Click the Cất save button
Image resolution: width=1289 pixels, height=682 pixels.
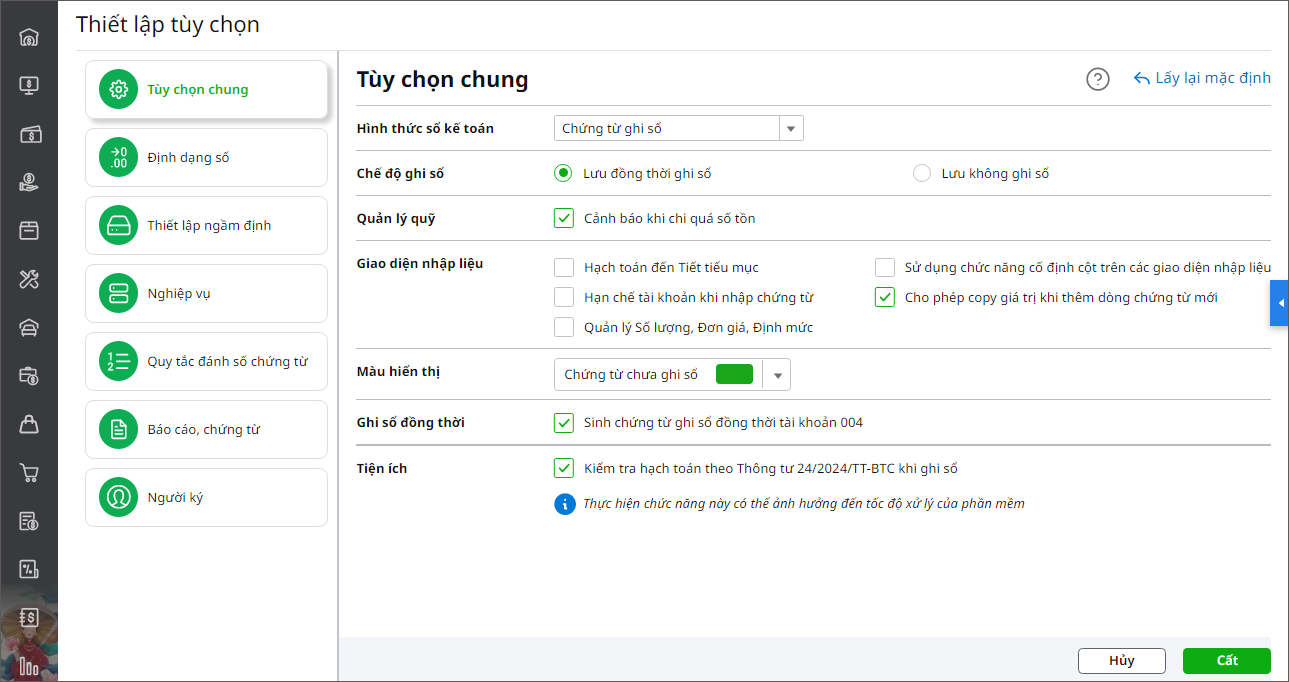(1226, 661)
